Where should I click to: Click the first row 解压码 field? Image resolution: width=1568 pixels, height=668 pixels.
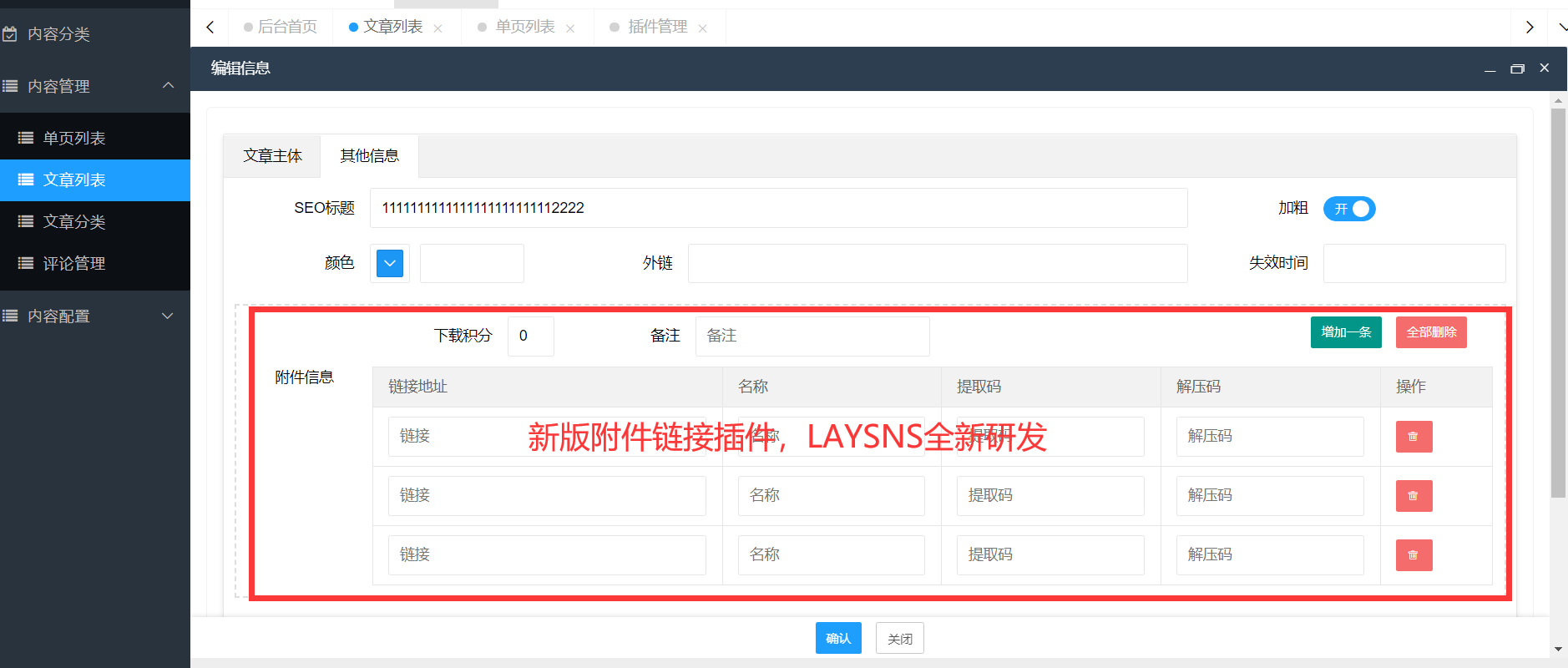pyautogui.click(x=1270, y=437)
